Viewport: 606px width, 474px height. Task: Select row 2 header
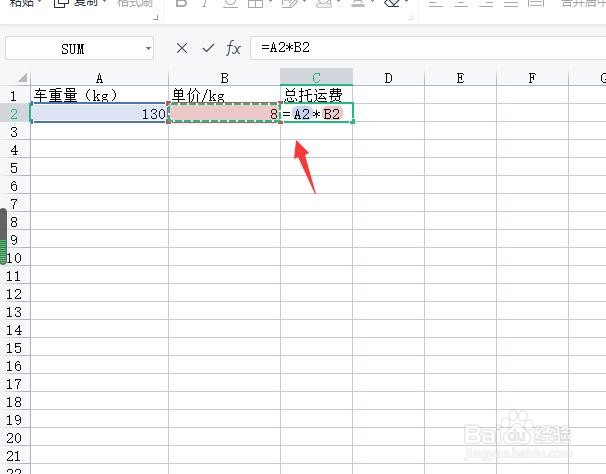click(x=14, y=113)
